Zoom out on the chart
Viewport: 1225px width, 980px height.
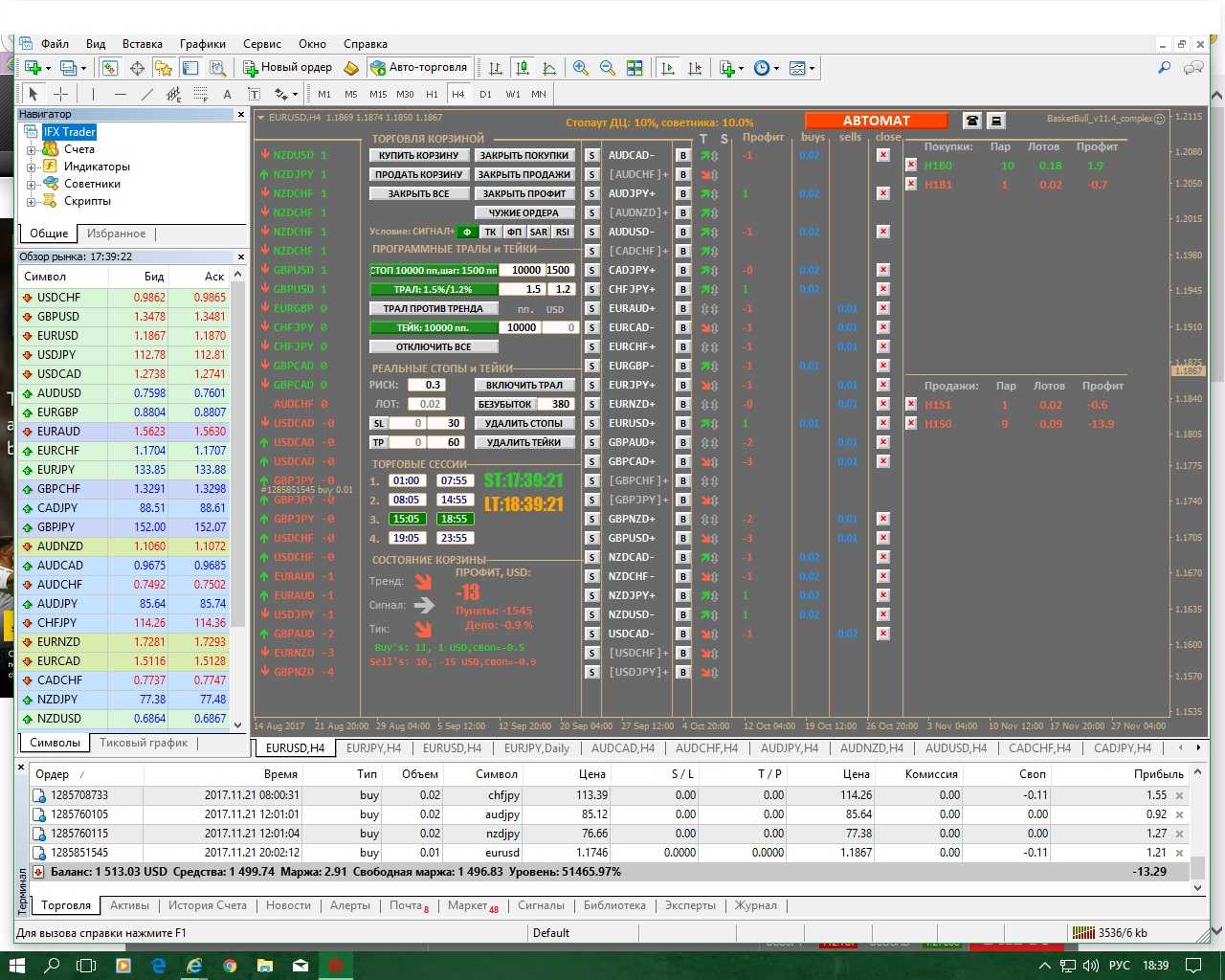point(608,68)
